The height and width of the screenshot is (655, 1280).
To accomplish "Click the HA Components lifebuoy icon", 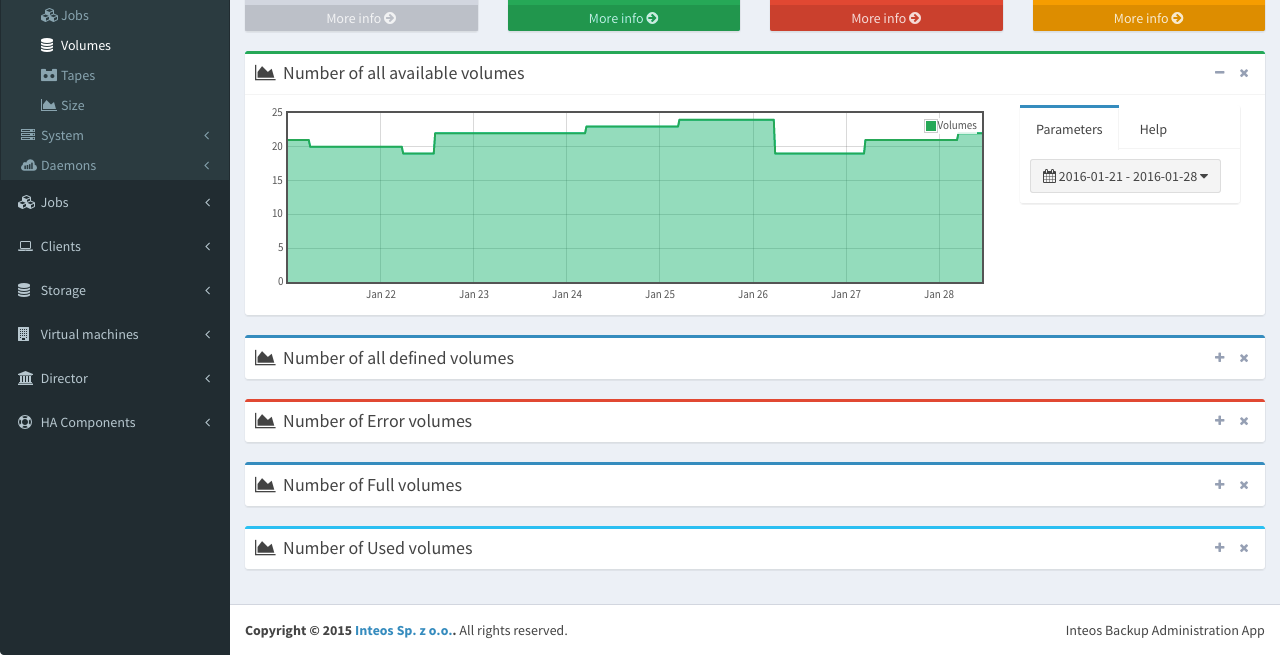I will (x=25, y=422).
